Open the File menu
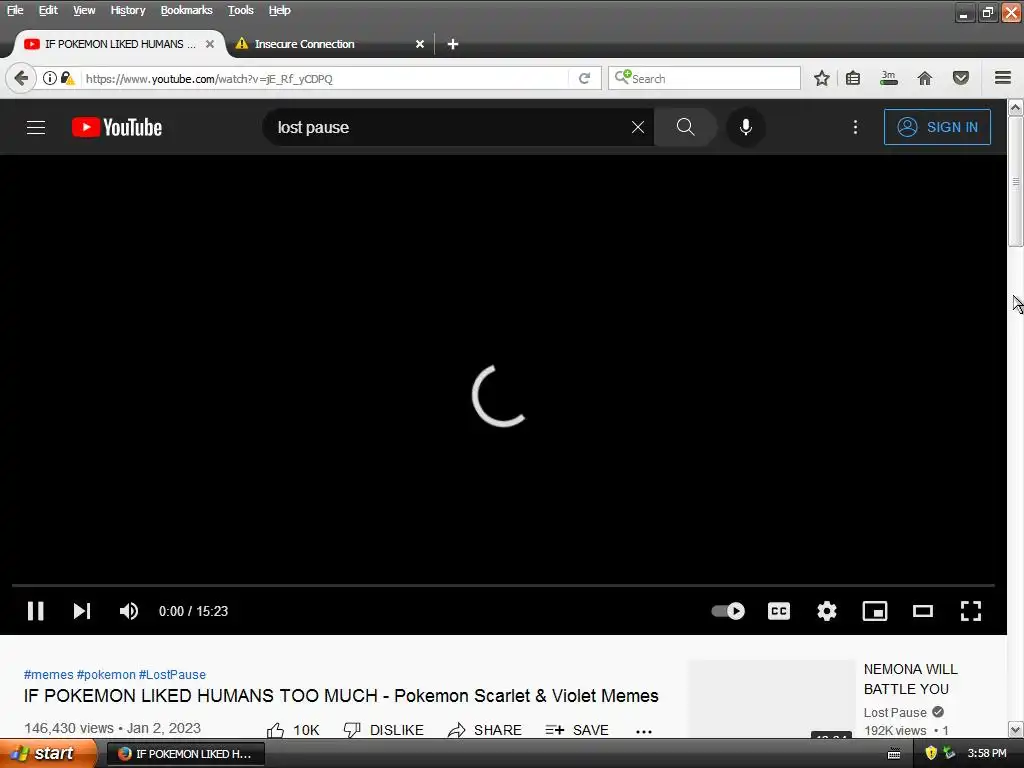The width and height of the screenshot is (1024, 768). tap(15, 10)
